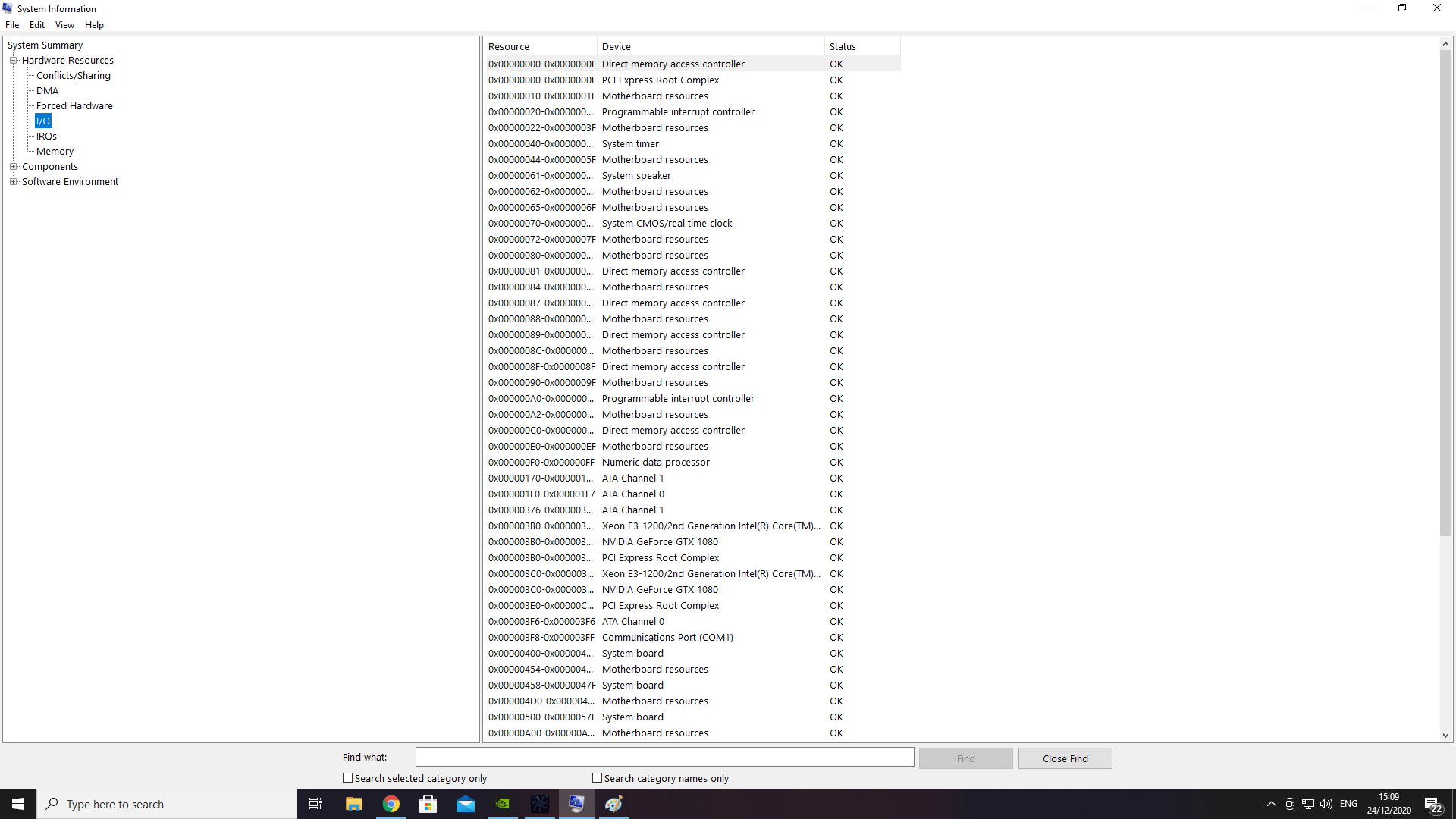The height and width of the screenshot is (819, 1456).
Task: Expand the Software Environment node
Action: click(x=13, y=182)
